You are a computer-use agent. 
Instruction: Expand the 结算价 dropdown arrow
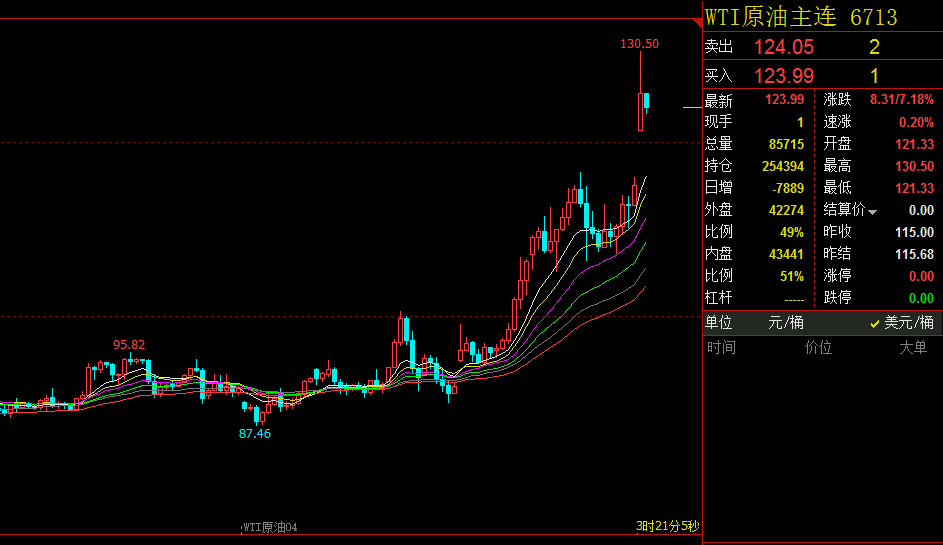873,212
